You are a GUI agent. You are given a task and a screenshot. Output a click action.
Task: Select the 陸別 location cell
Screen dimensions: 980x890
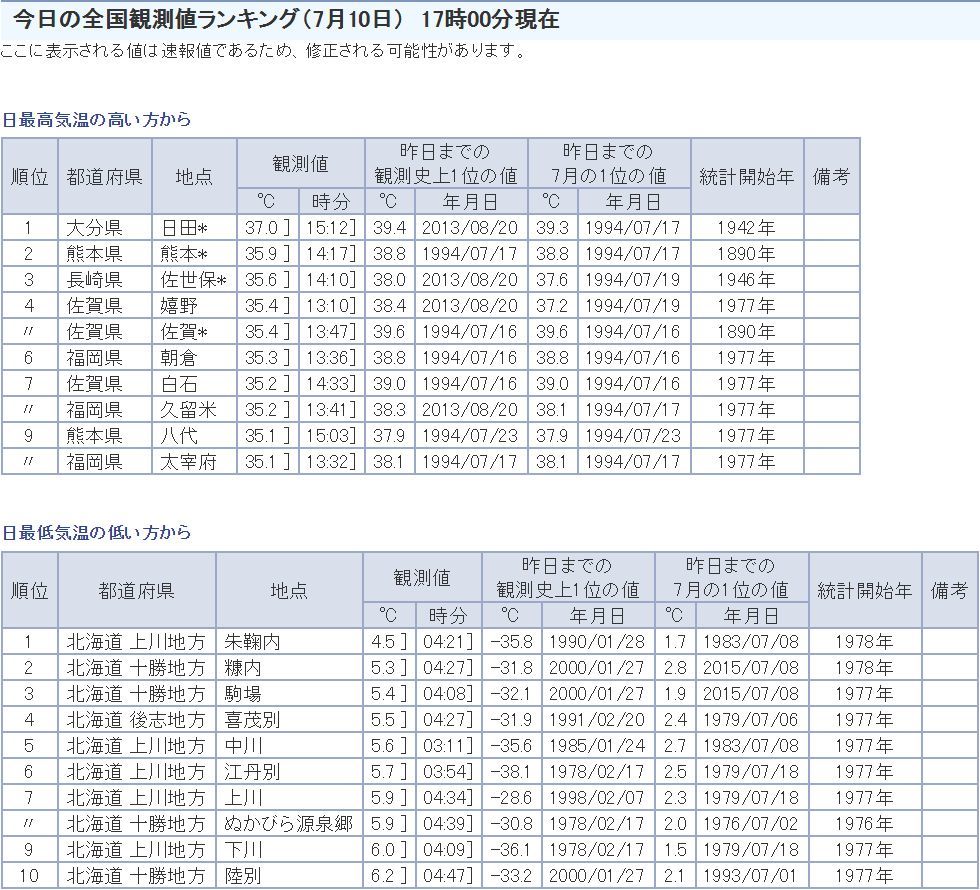pos(243,876)
